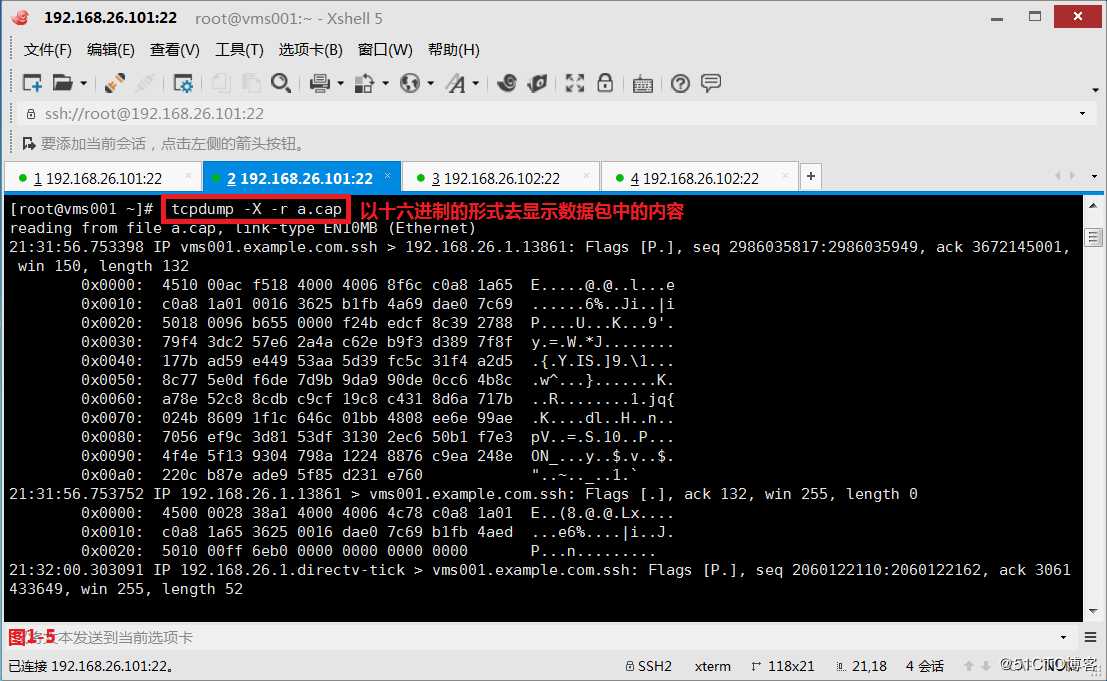The image size is (1107, 681).
Task: Close tab 1 192.168.26.101:22
Action: 188,175
